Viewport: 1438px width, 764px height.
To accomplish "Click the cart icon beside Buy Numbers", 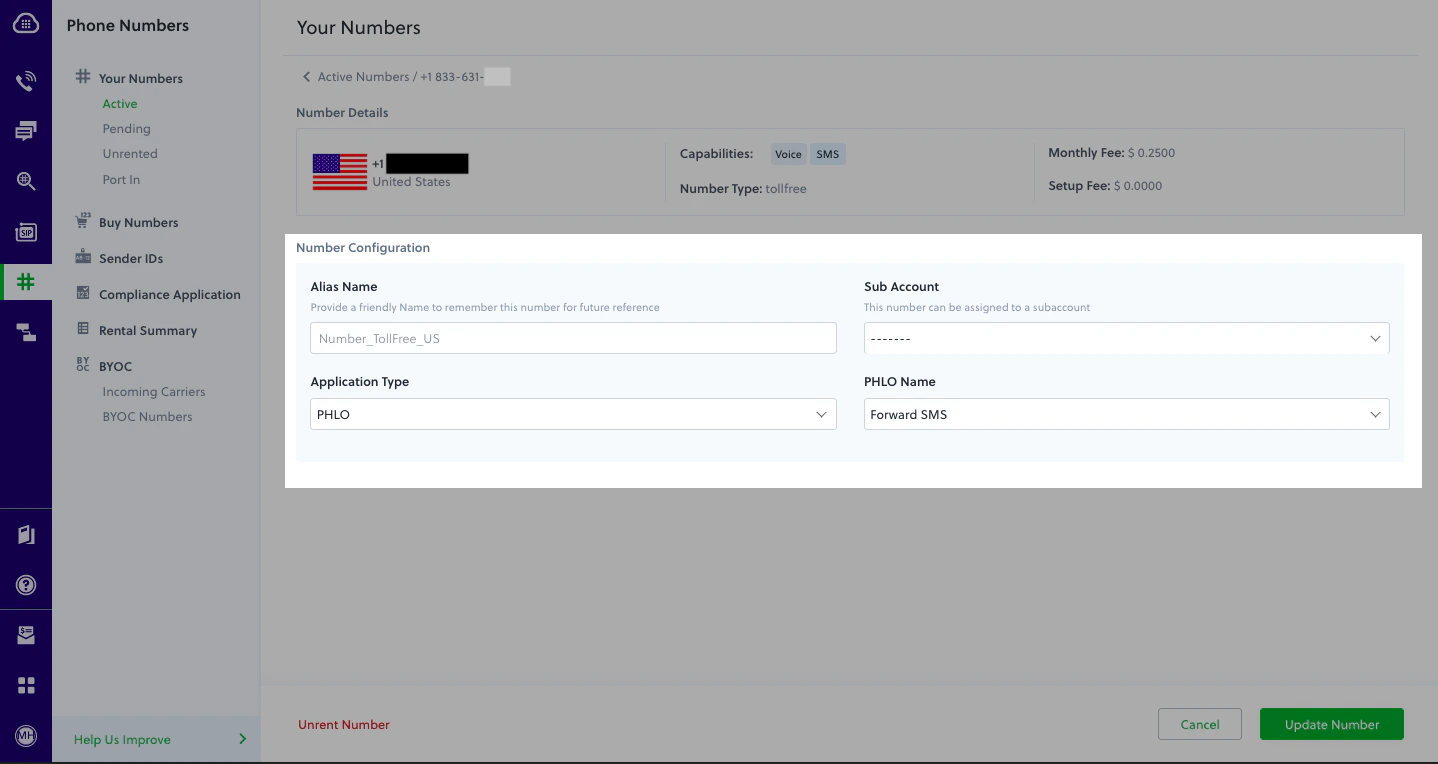I will pyautogui.click(x=83, y=221).
